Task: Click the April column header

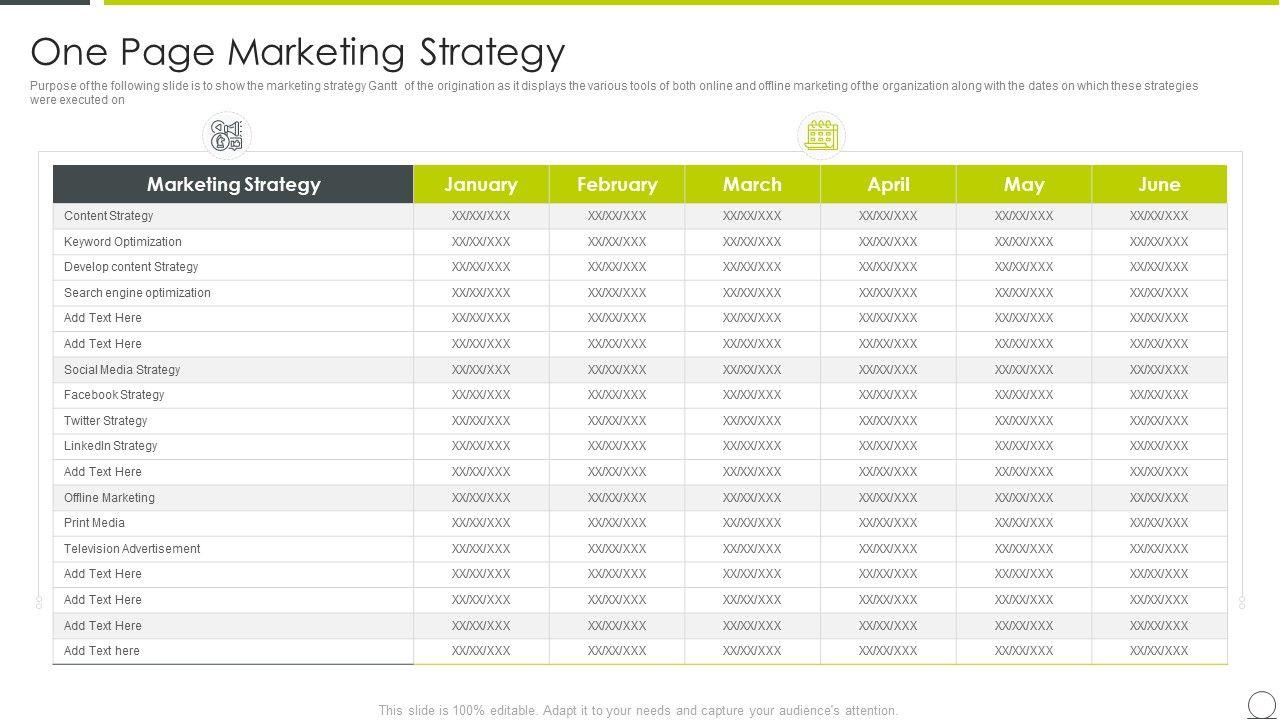Action: [888, 184]
